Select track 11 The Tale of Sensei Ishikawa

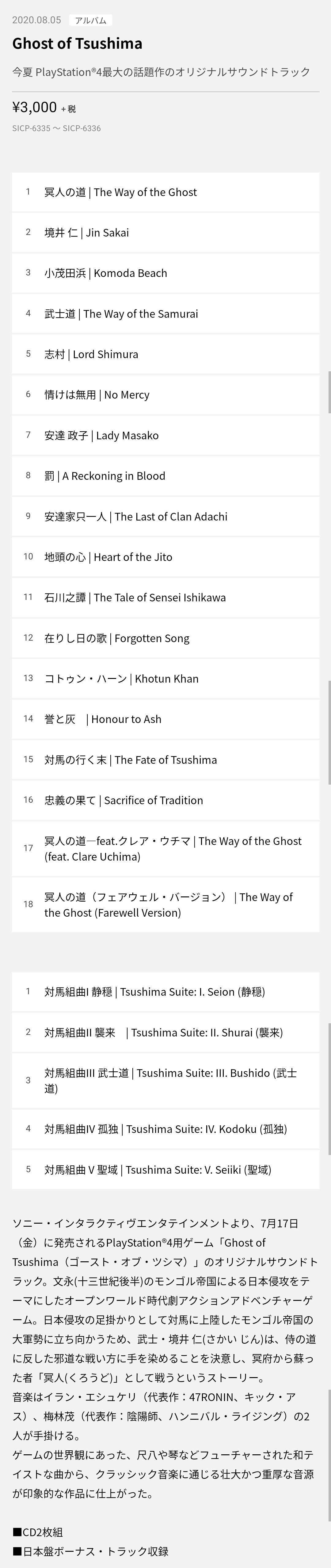tap(165, 598)
